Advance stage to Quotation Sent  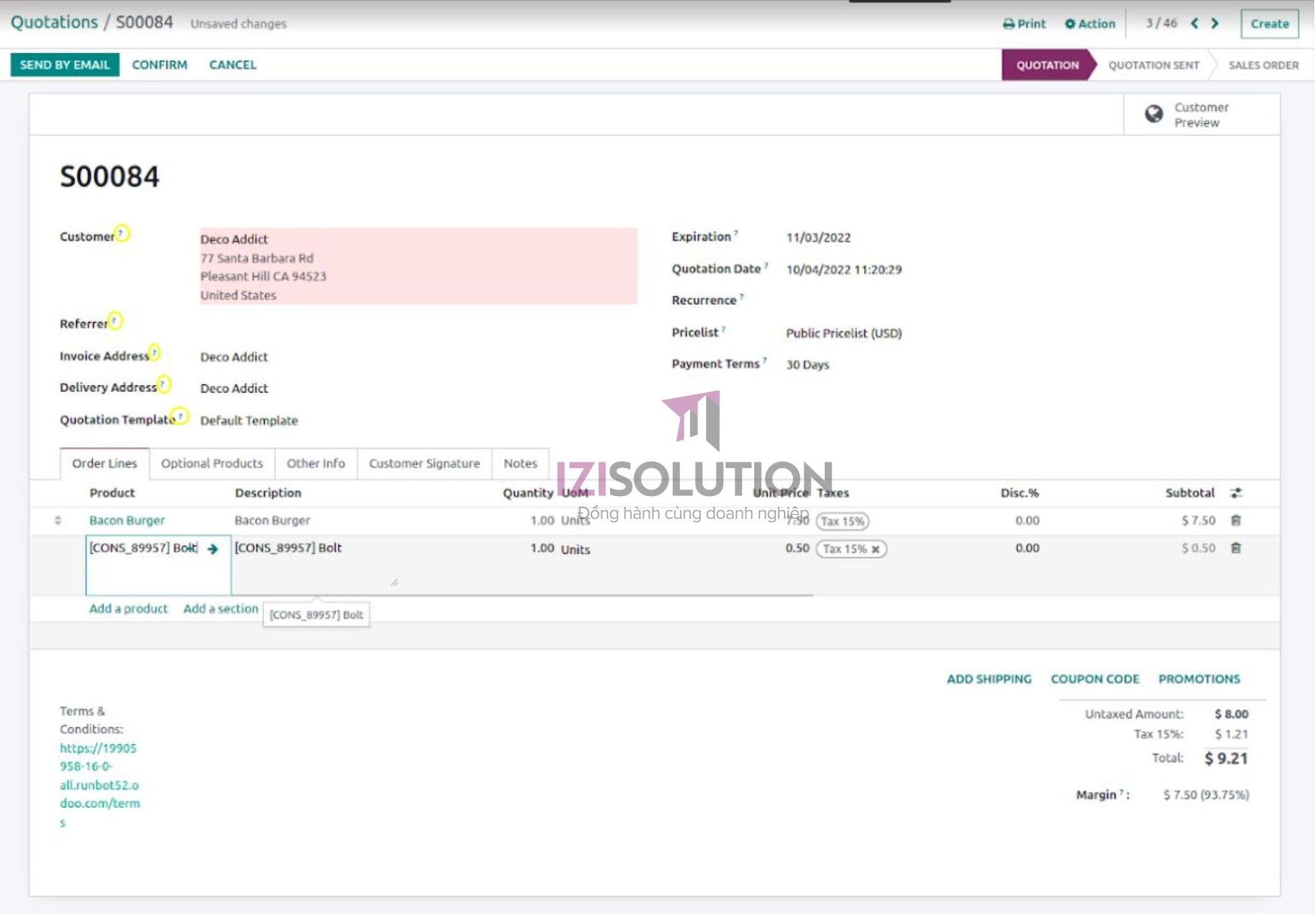1152,64
